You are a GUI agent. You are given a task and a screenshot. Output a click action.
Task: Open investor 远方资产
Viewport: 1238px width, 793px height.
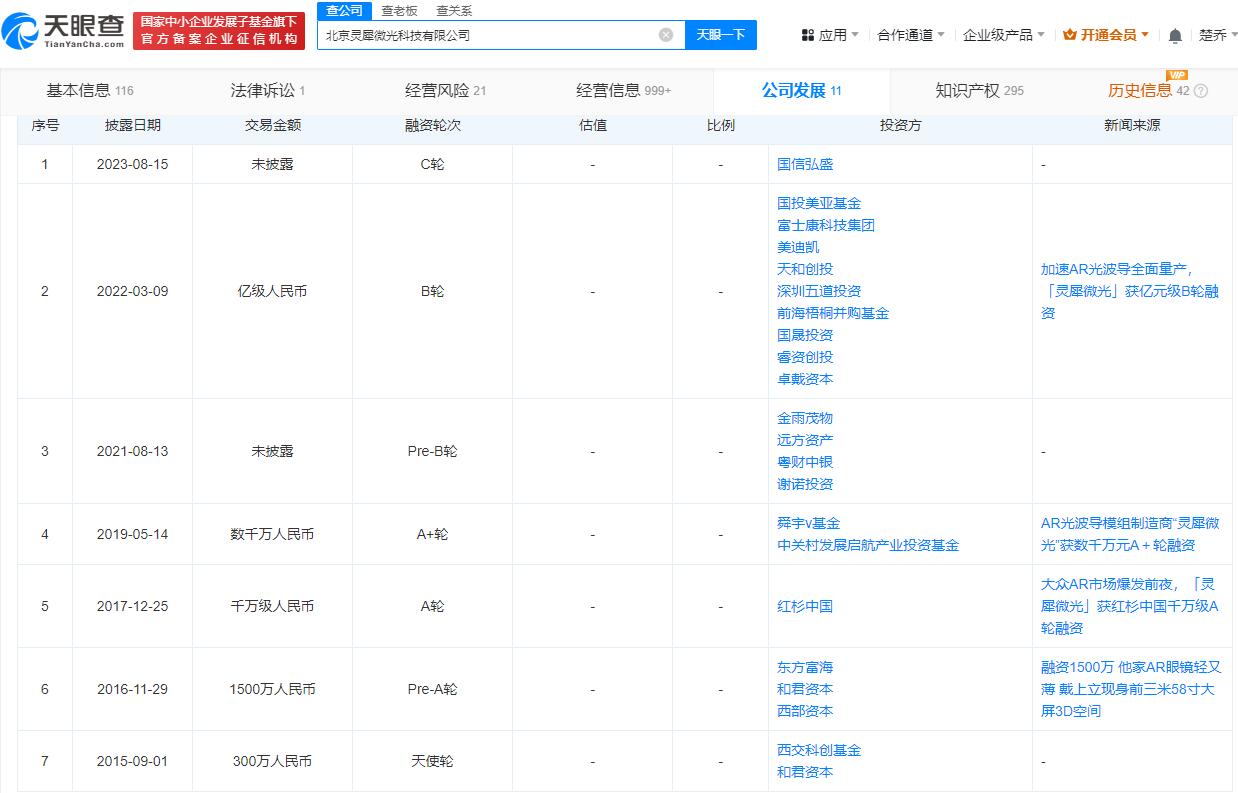pos(805,440)
